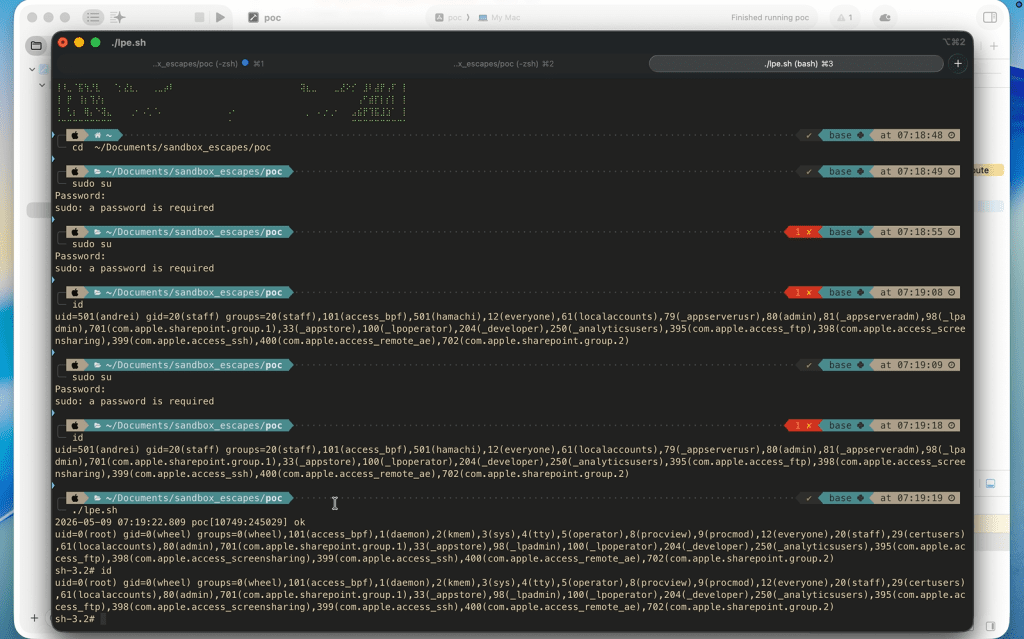Click the ./lpe.sh terminal window title

(x=129, y=42)
